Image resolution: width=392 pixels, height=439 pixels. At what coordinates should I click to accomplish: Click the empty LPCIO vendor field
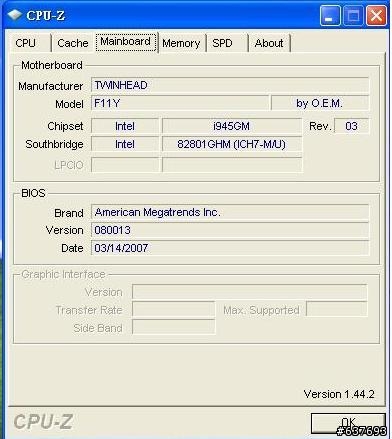[x=125, y=165]
